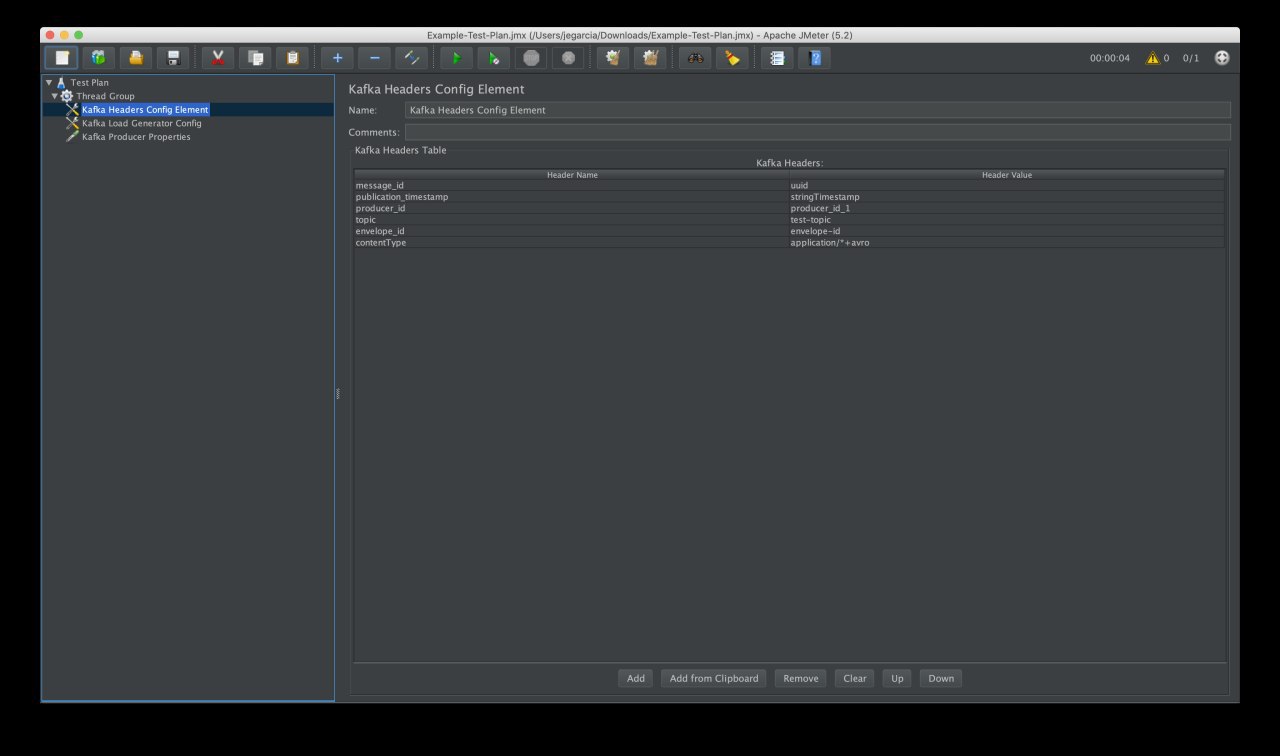Select the application/*+avro value cell
Image resolution: width=1280 pixels, height=756 pixels.
coord(1007,242)
